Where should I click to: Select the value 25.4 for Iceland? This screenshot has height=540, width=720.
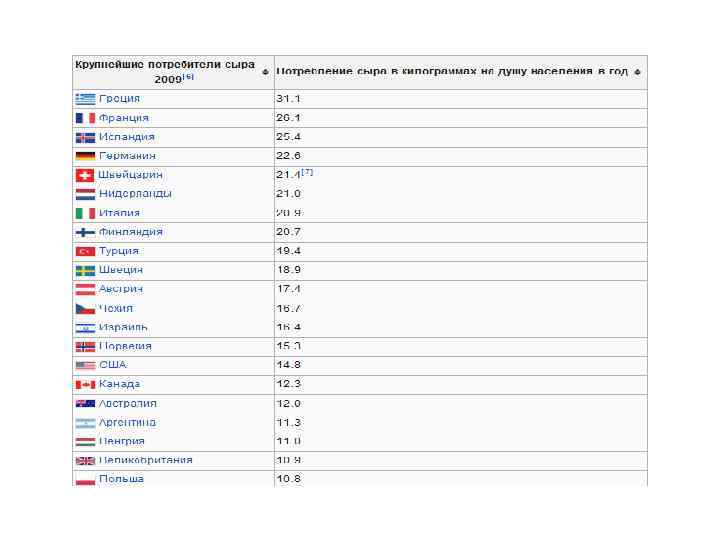click(288, 137)
